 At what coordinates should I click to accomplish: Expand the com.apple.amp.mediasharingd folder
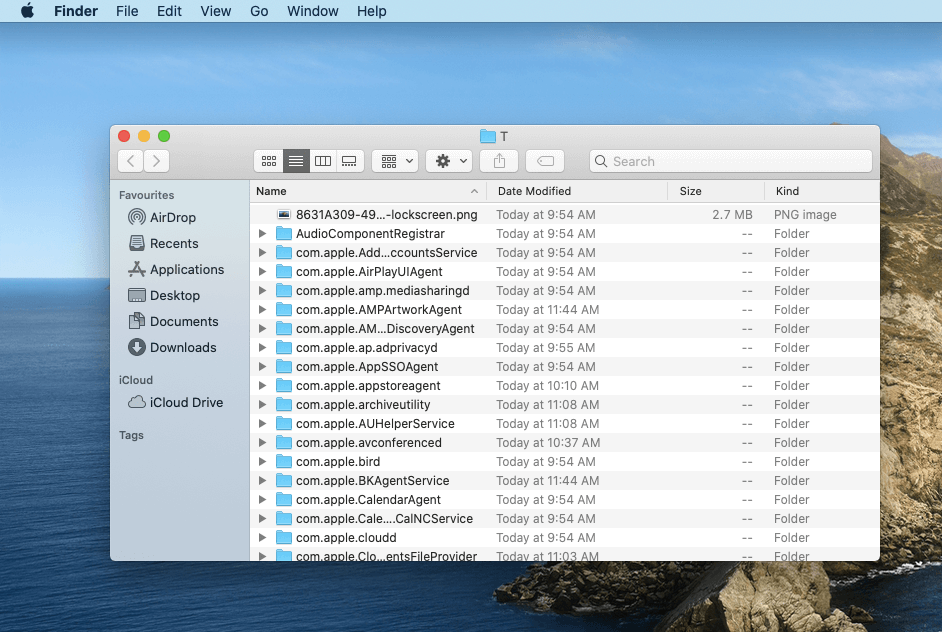pos(263,291)
